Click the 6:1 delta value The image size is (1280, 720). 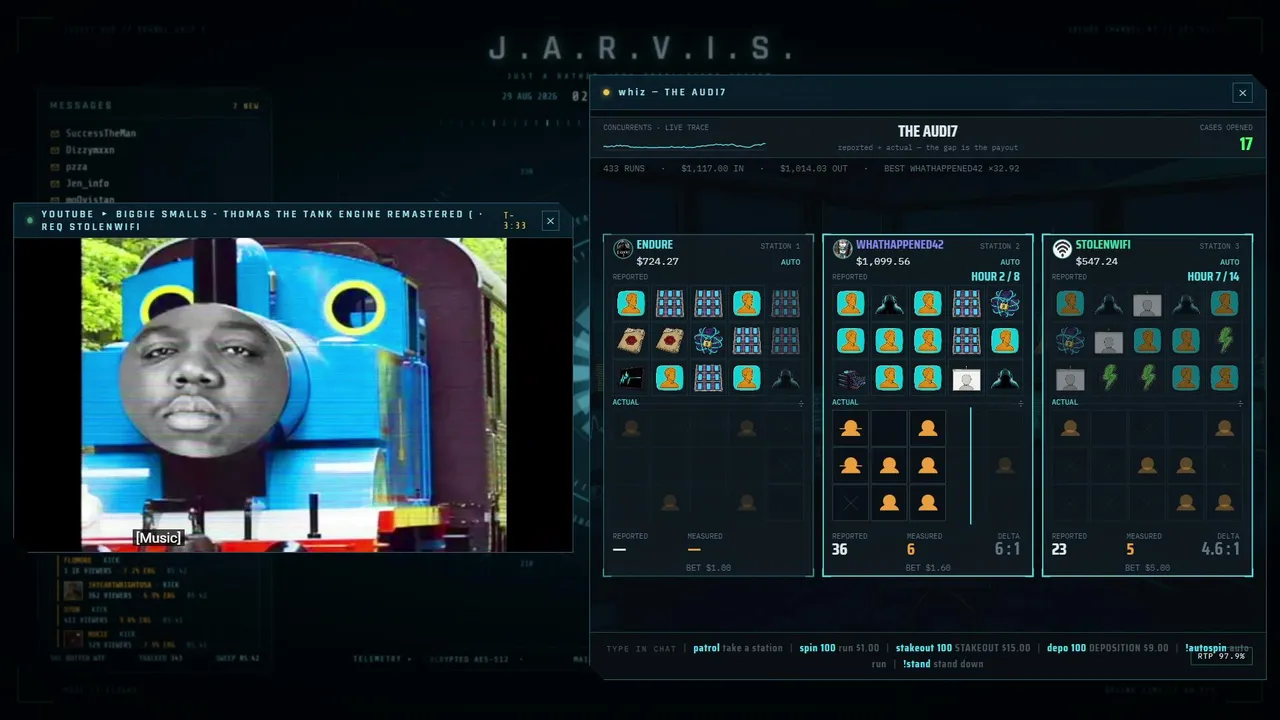[x=1007, y=549]
